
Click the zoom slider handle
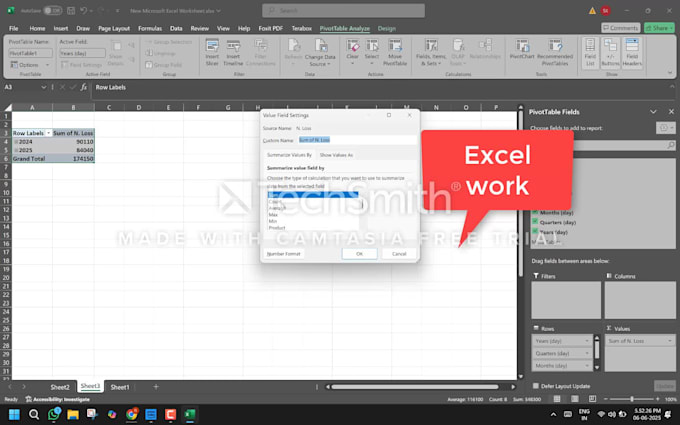click(x=632, y=399)
